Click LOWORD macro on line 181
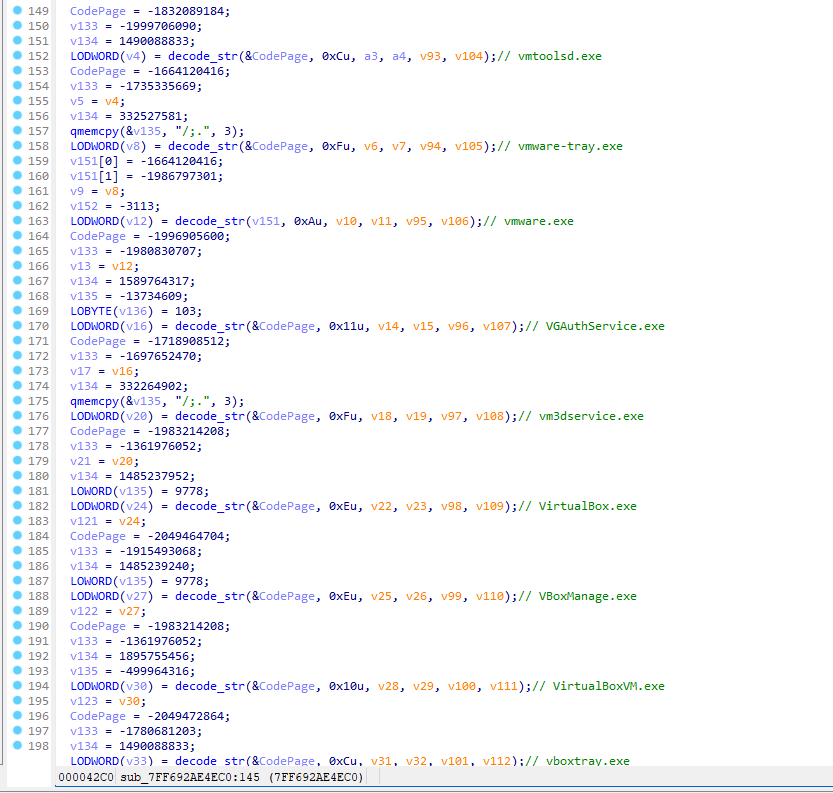This screenshot has height=793, width=833. click(x=91, y=491)
